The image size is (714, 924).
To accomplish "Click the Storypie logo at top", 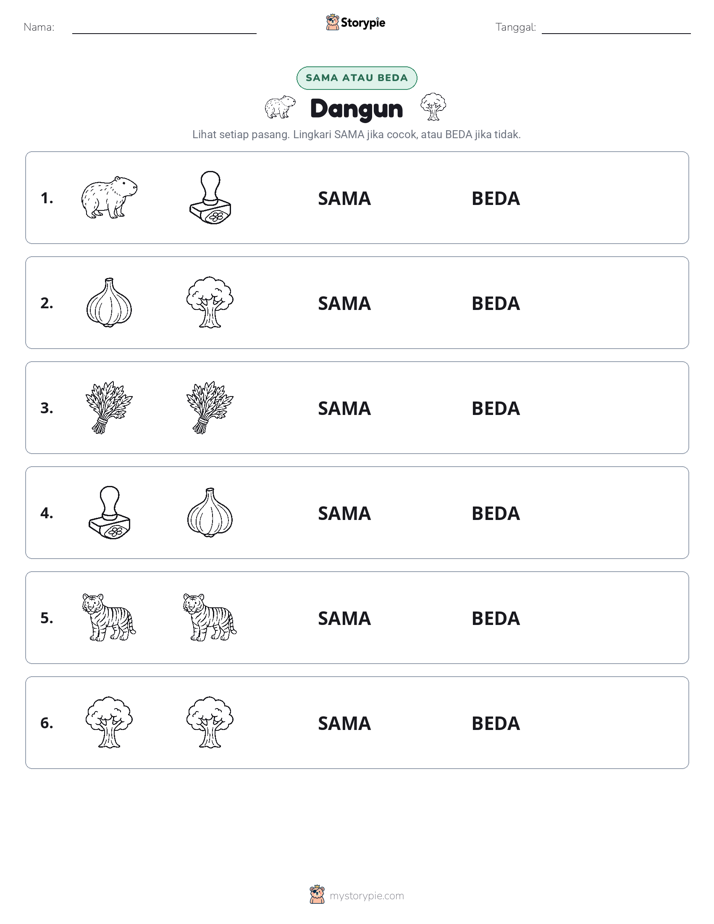I will click(x=356, y=22).
